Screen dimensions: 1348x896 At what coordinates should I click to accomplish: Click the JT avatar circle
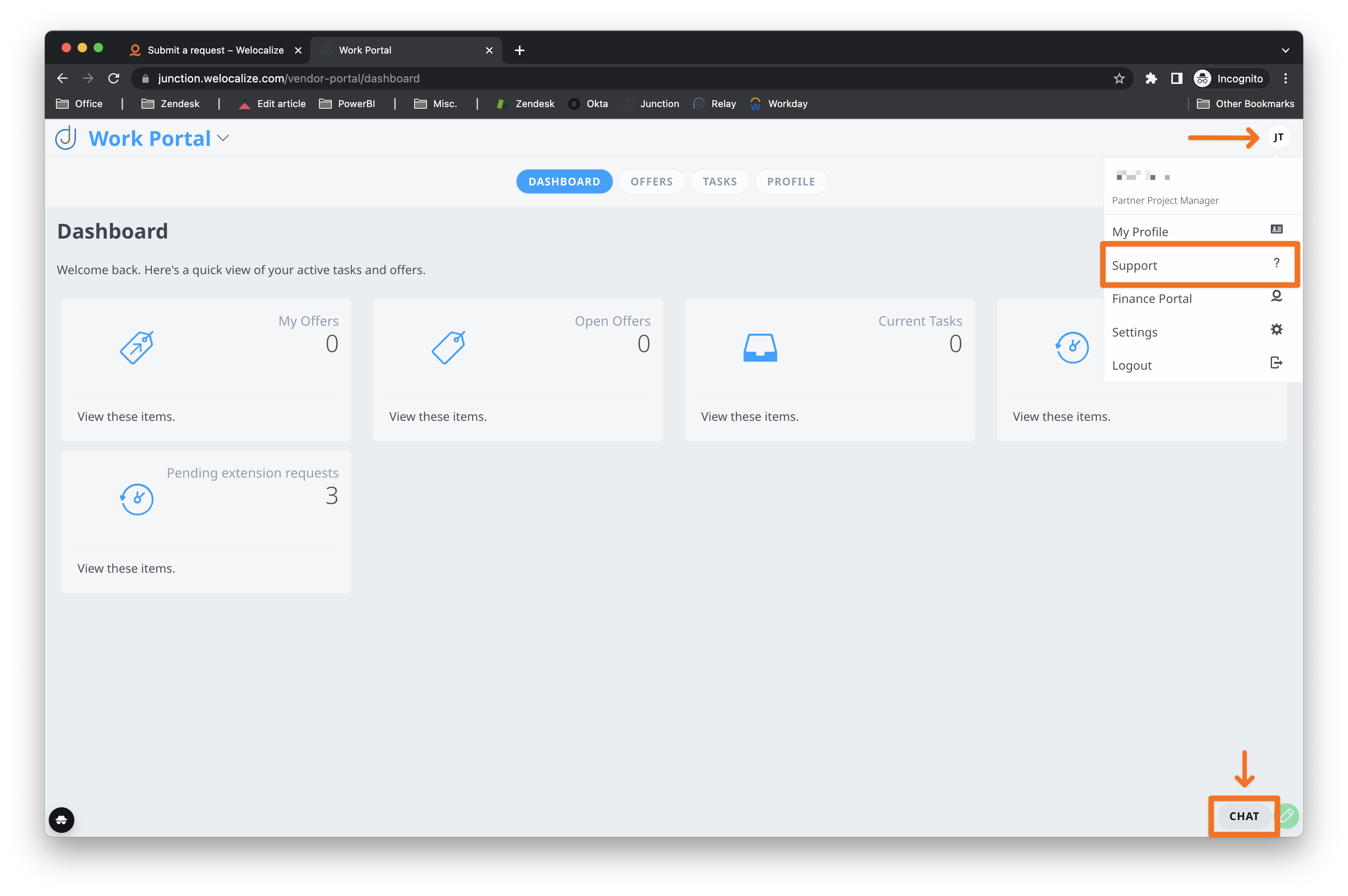pos(1279,137)
